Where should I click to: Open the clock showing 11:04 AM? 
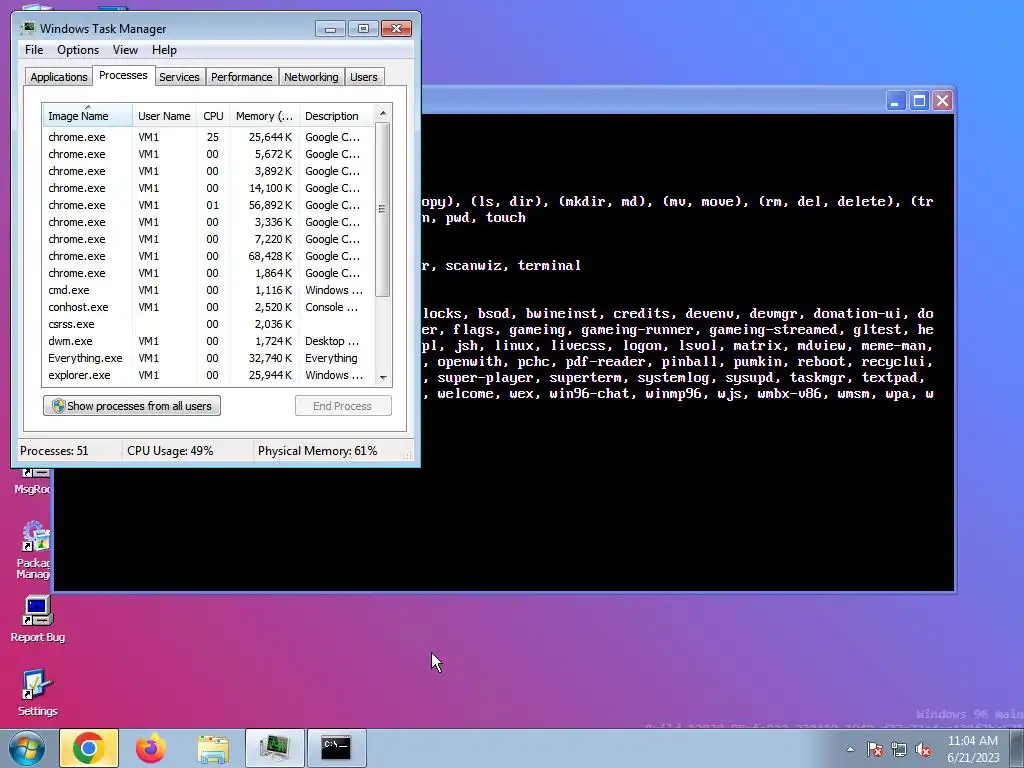pos(973,748)
